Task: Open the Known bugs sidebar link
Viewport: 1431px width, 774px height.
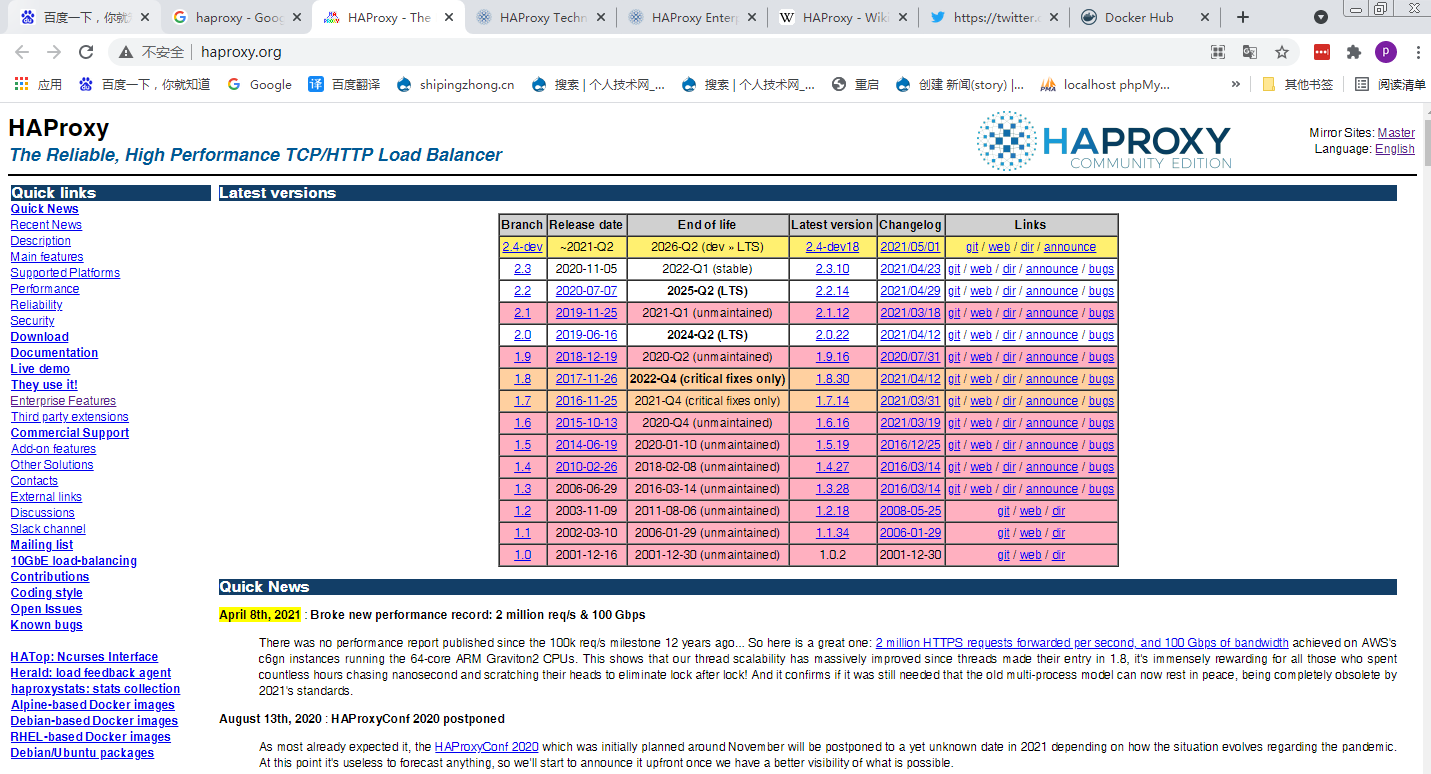Action: (47, 625)
